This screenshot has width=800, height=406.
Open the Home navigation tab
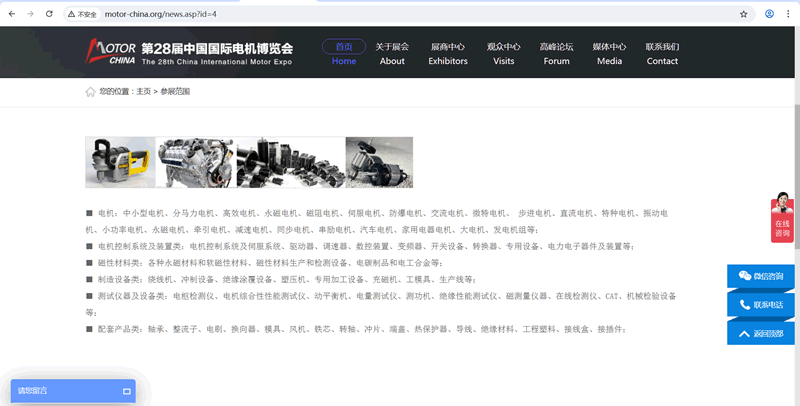pos(344,53)
